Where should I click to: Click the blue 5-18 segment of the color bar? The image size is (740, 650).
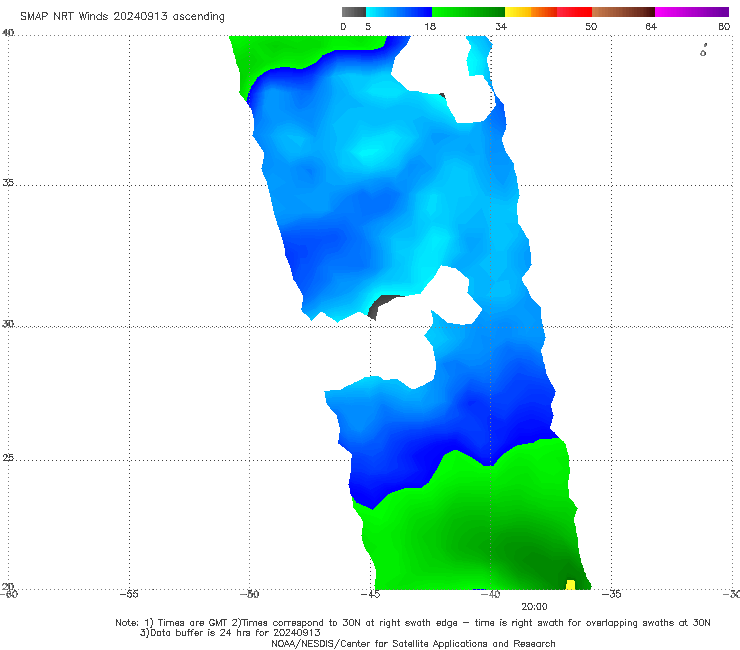[399, 12]
